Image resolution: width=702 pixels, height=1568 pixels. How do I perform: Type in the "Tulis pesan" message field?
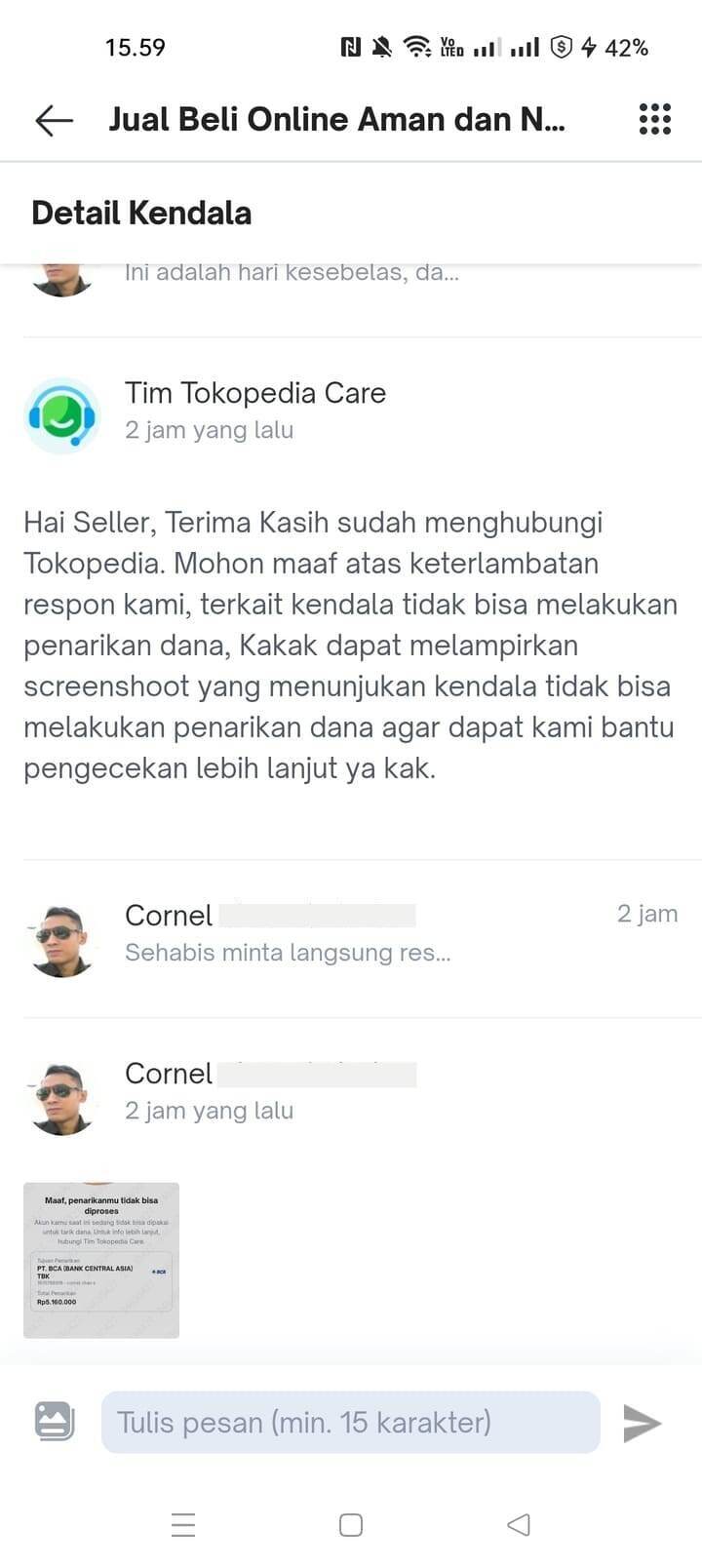(350, 1422)
